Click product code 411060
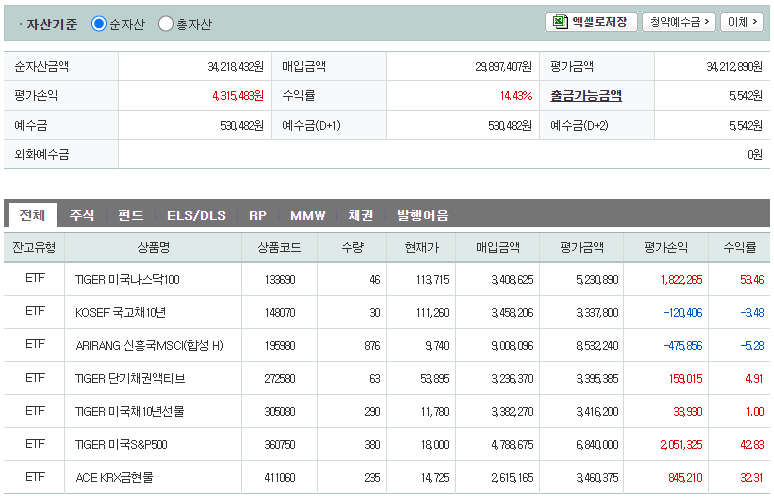774x497 pixels. [x=280, y=478]
